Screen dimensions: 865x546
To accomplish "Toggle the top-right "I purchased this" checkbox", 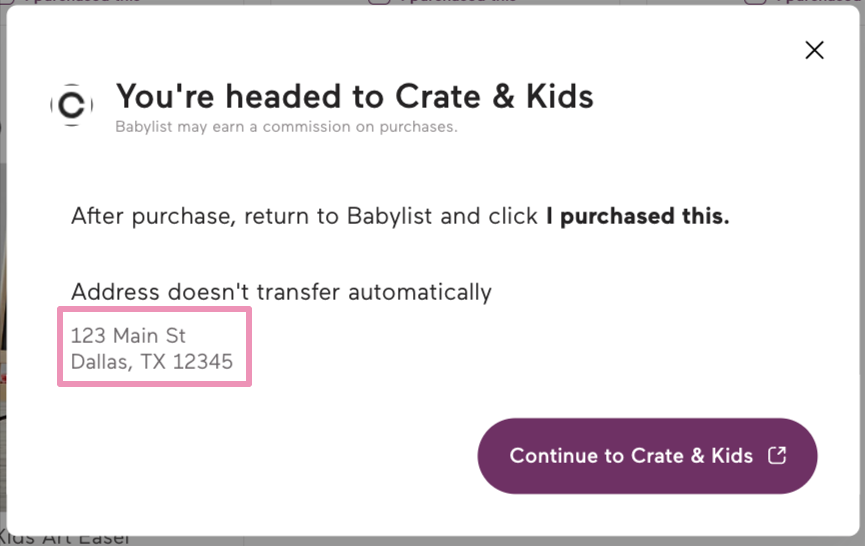I will click(753, 2).
